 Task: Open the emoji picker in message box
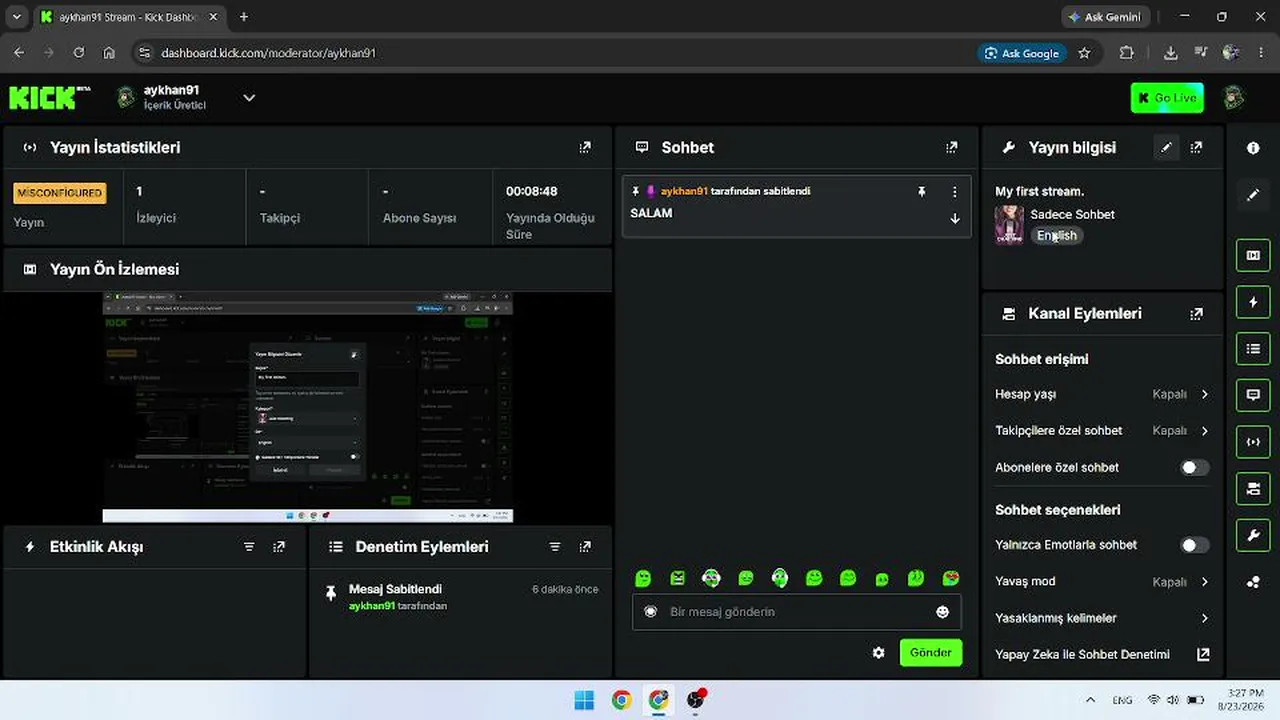pyautogui.click(x=942, y=612)
